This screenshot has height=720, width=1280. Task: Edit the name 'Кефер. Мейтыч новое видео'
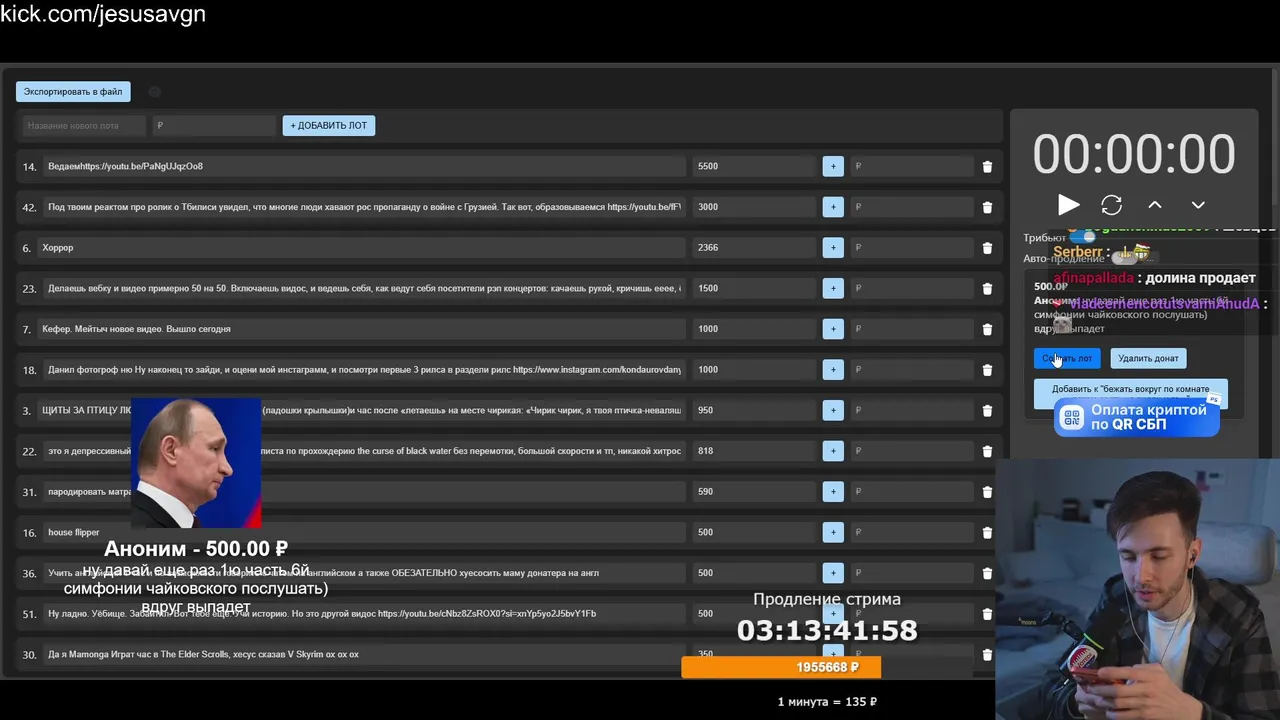tap(361, 329)
